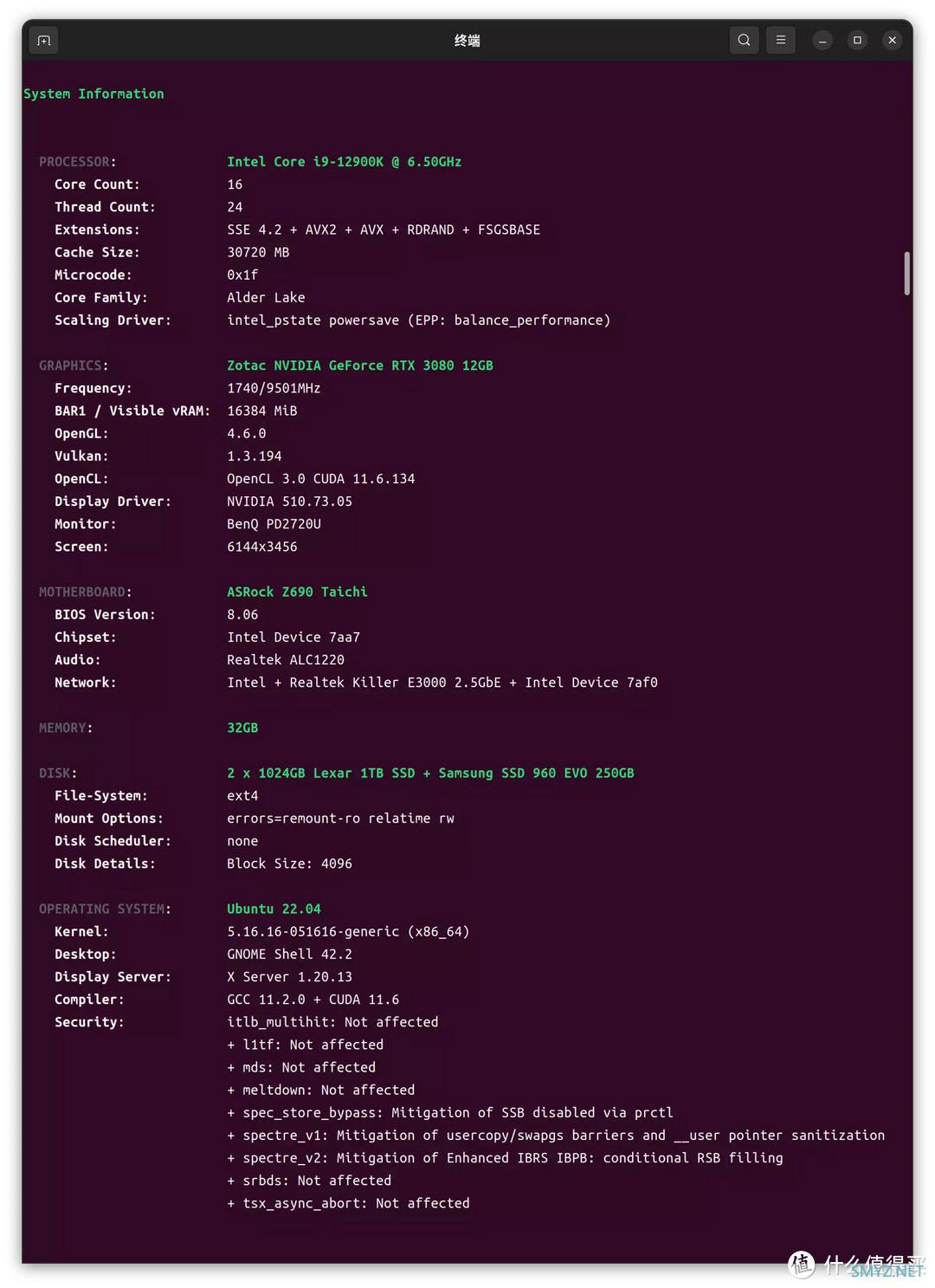Click the "errors=remount-ro relatime rw" mount options
This screenshot has height=1288, width=935.
click(340, 818)
